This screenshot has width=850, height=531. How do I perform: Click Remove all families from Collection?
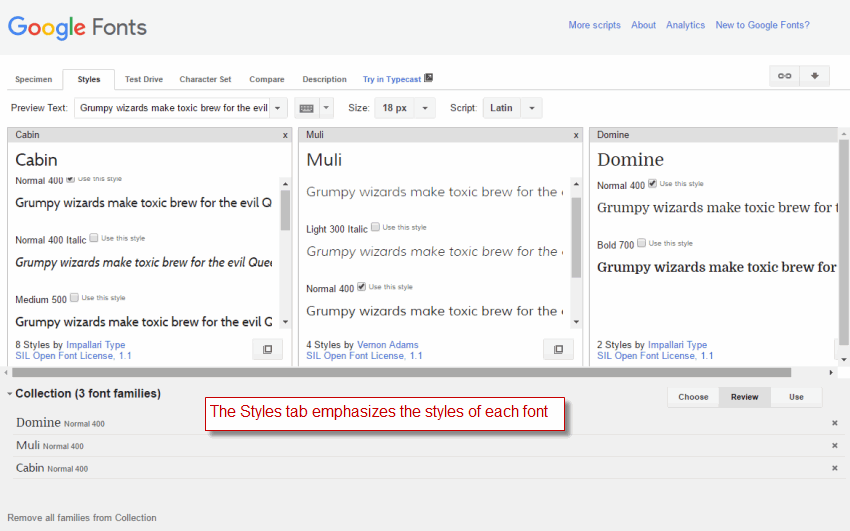(82, 517)
